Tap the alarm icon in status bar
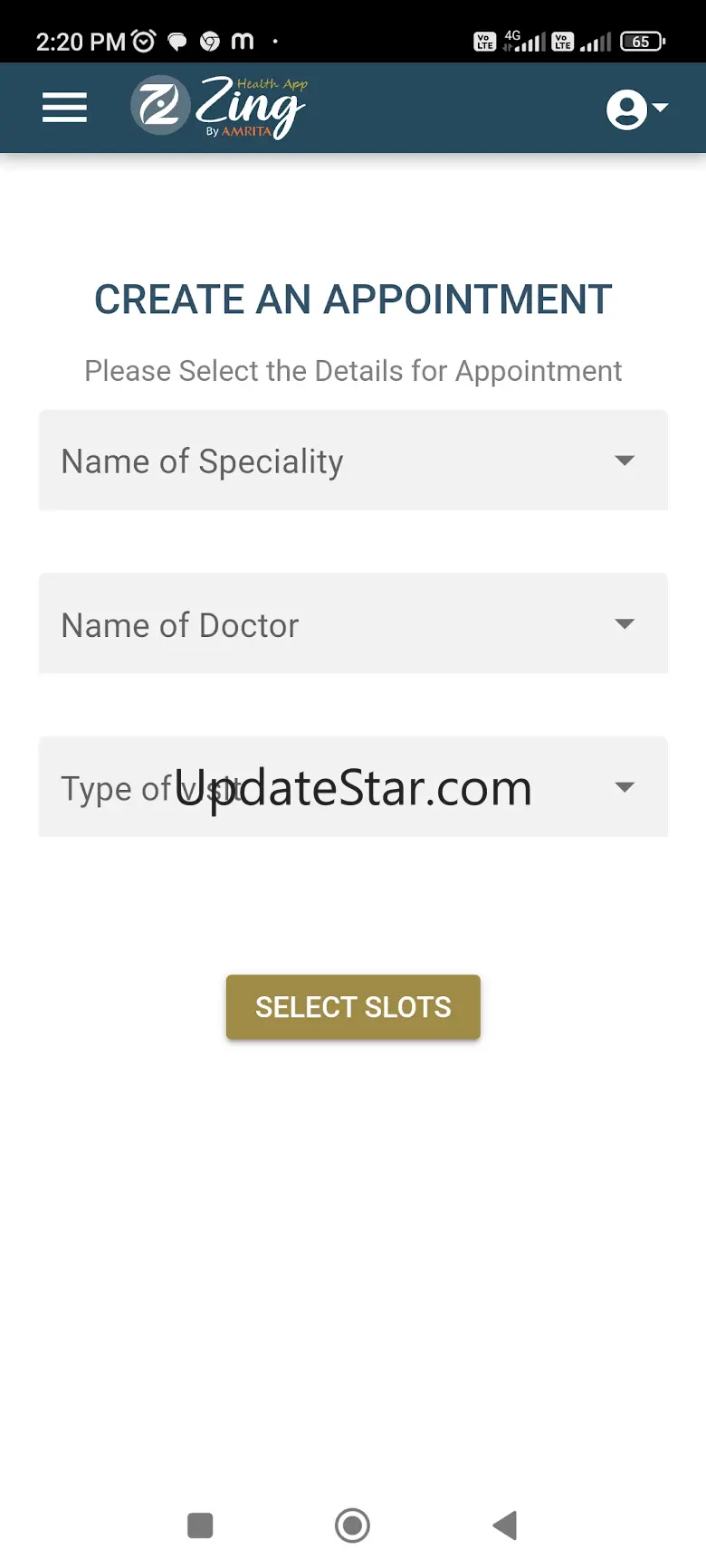Viewport: 706px width, 1568px height. tap(144, 41)
